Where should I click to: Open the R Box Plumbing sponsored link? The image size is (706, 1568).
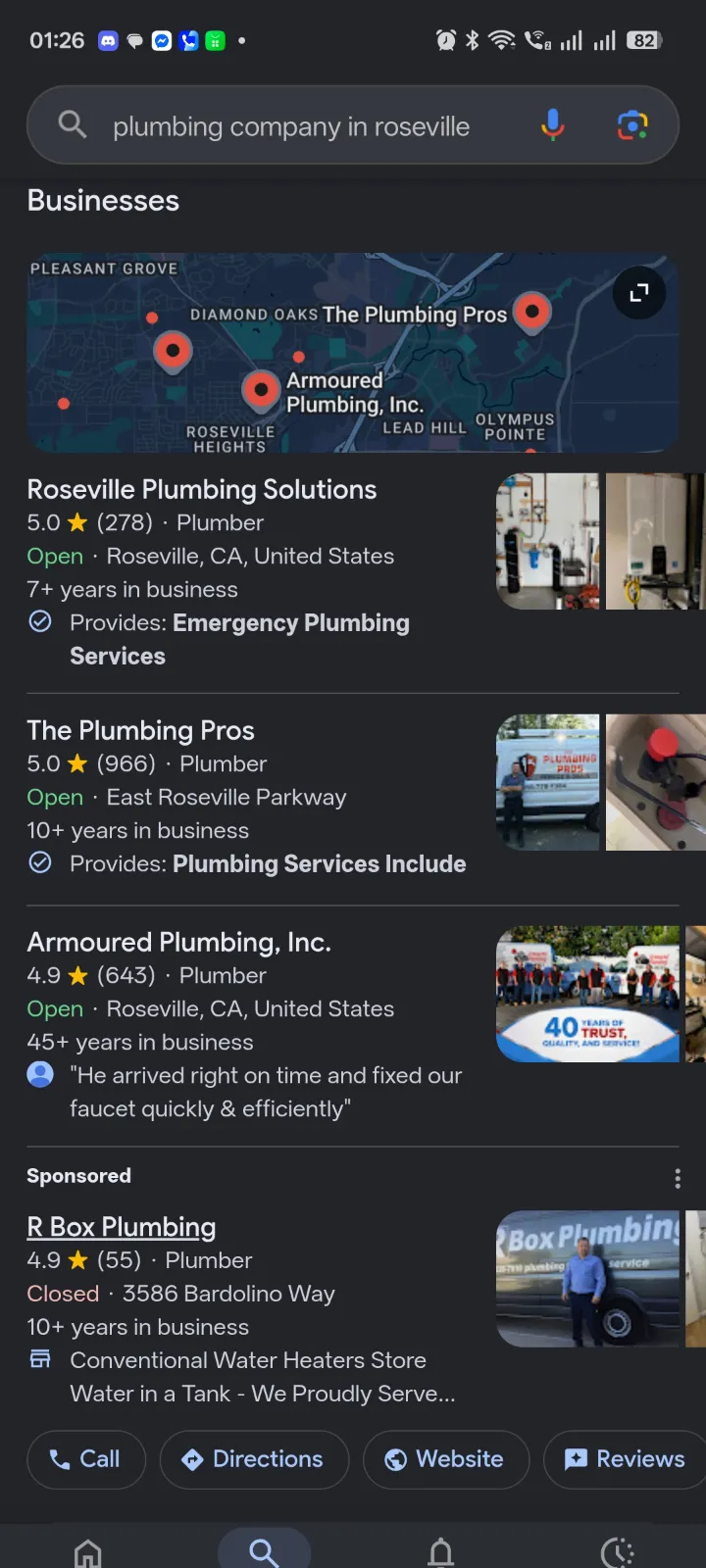122,1227
